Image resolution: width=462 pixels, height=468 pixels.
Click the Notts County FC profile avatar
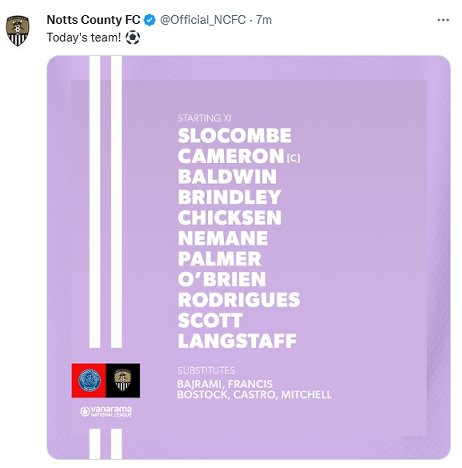click(18, 31)
